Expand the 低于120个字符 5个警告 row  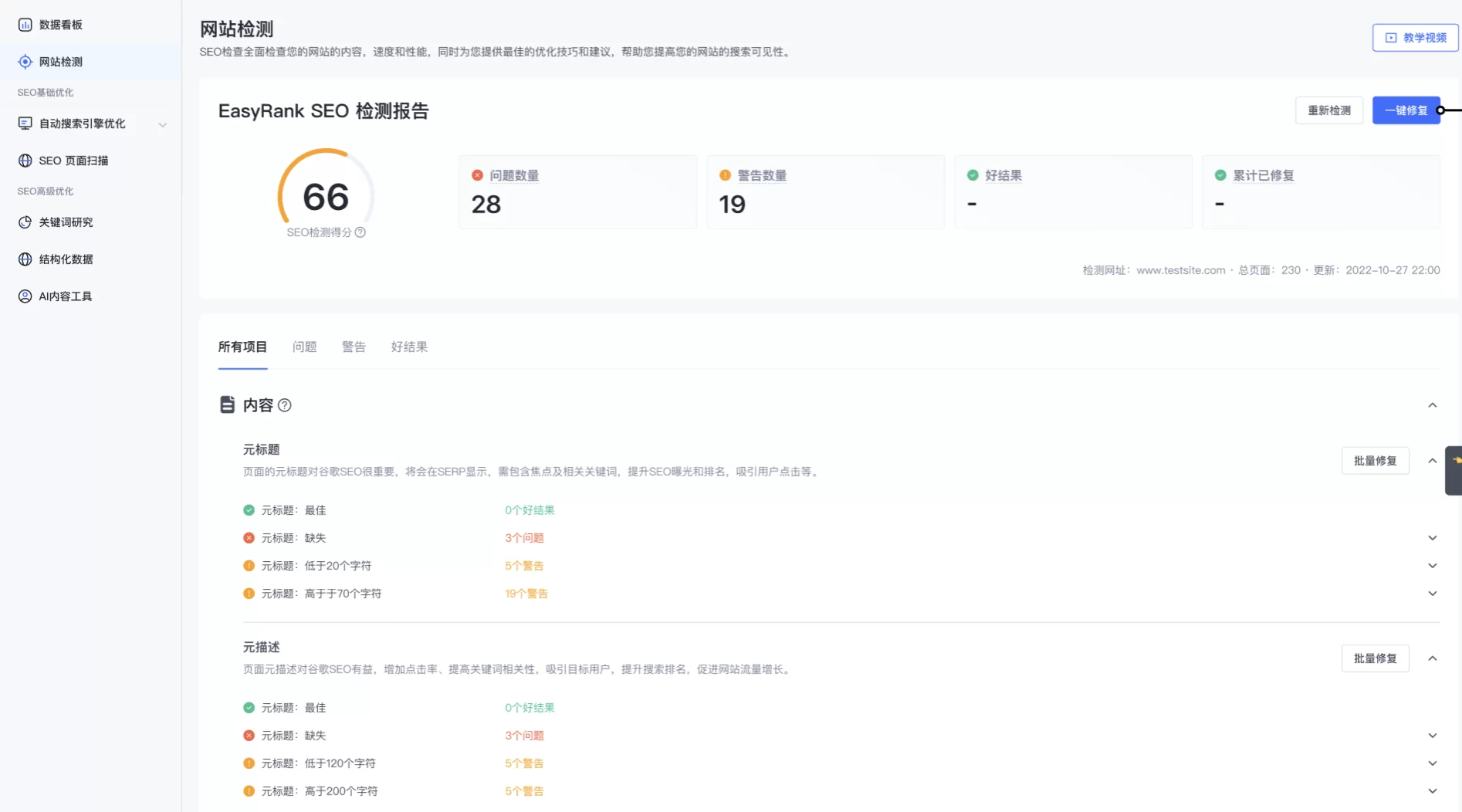(1432, 763)
